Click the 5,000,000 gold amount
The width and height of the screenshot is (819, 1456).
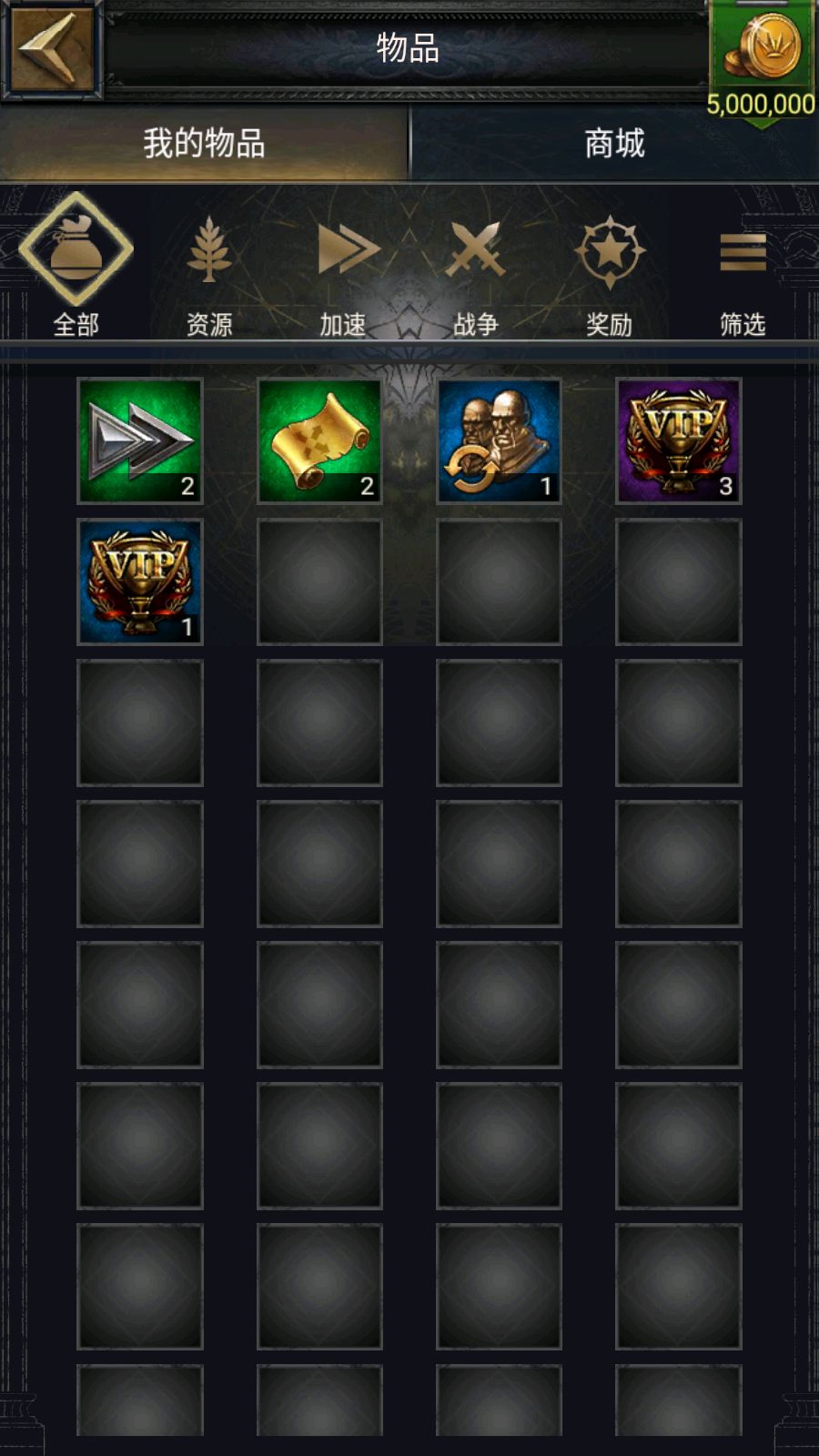tap(761, 104)
